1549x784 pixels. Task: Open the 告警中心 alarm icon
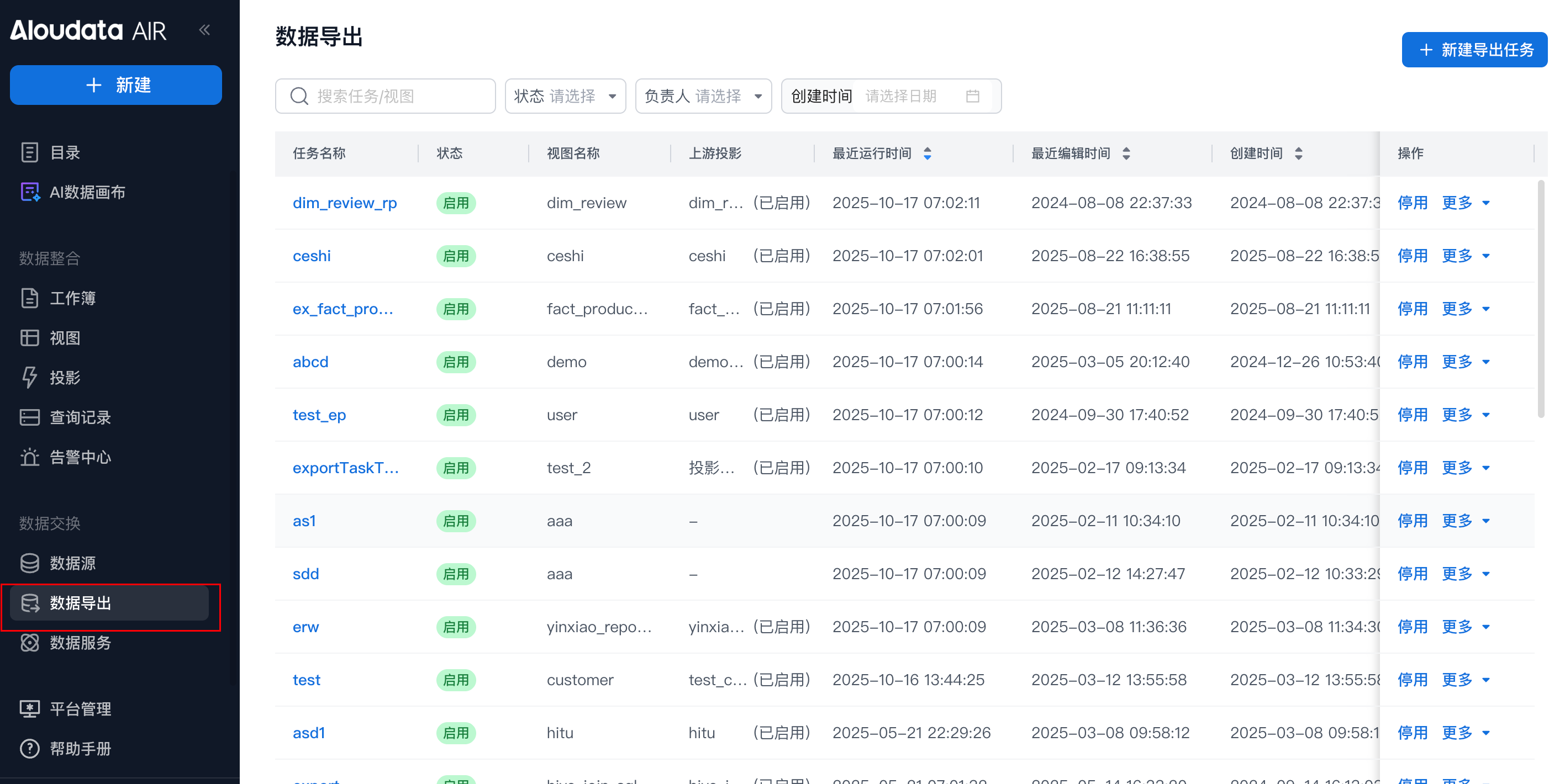pyautogui.click(x=29, y=457)
